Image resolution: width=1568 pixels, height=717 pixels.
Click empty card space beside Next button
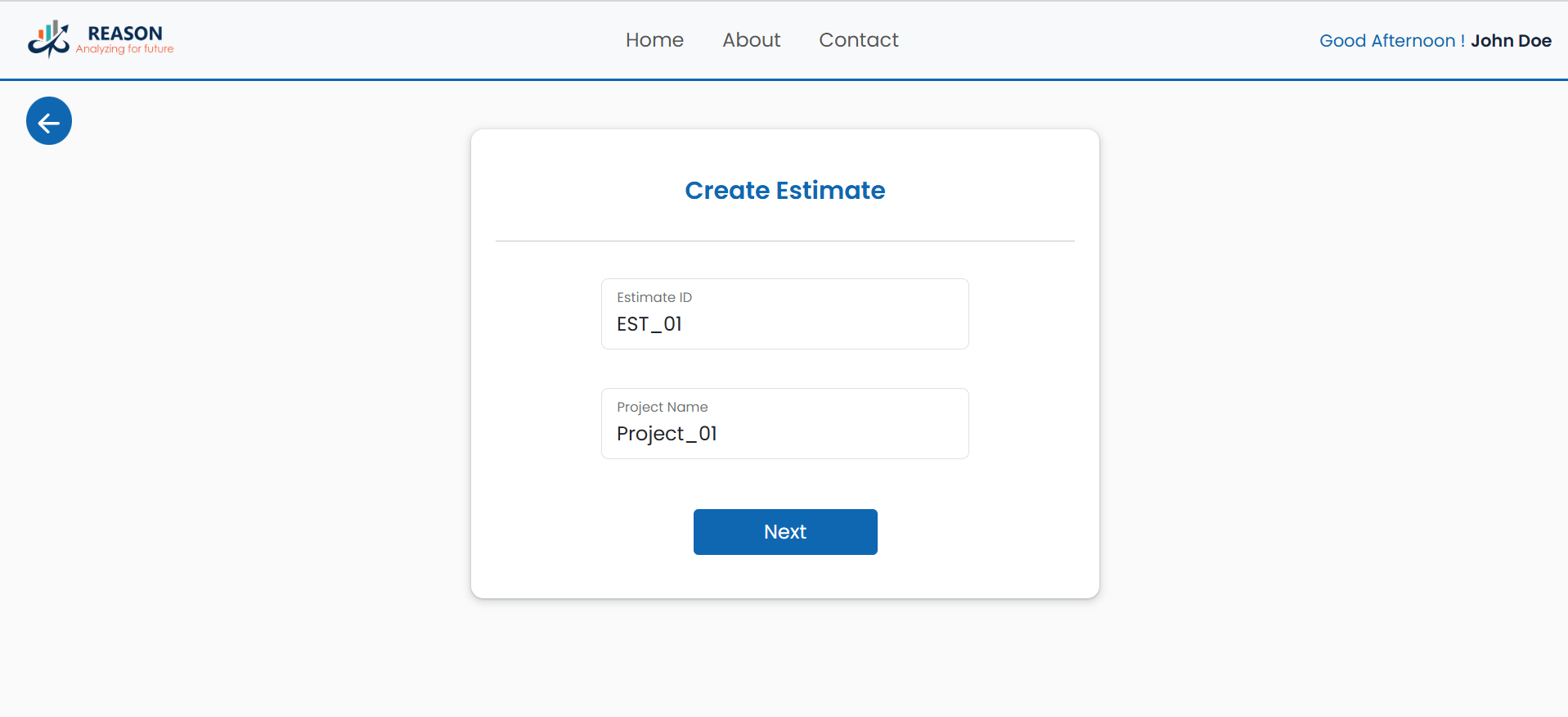click(982, 532)
